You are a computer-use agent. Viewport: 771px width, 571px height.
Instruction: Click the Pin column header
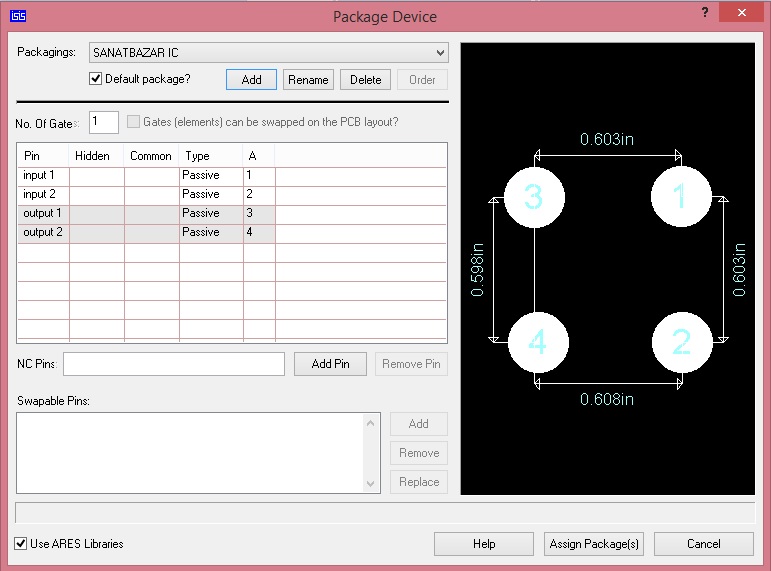point(43,156)
